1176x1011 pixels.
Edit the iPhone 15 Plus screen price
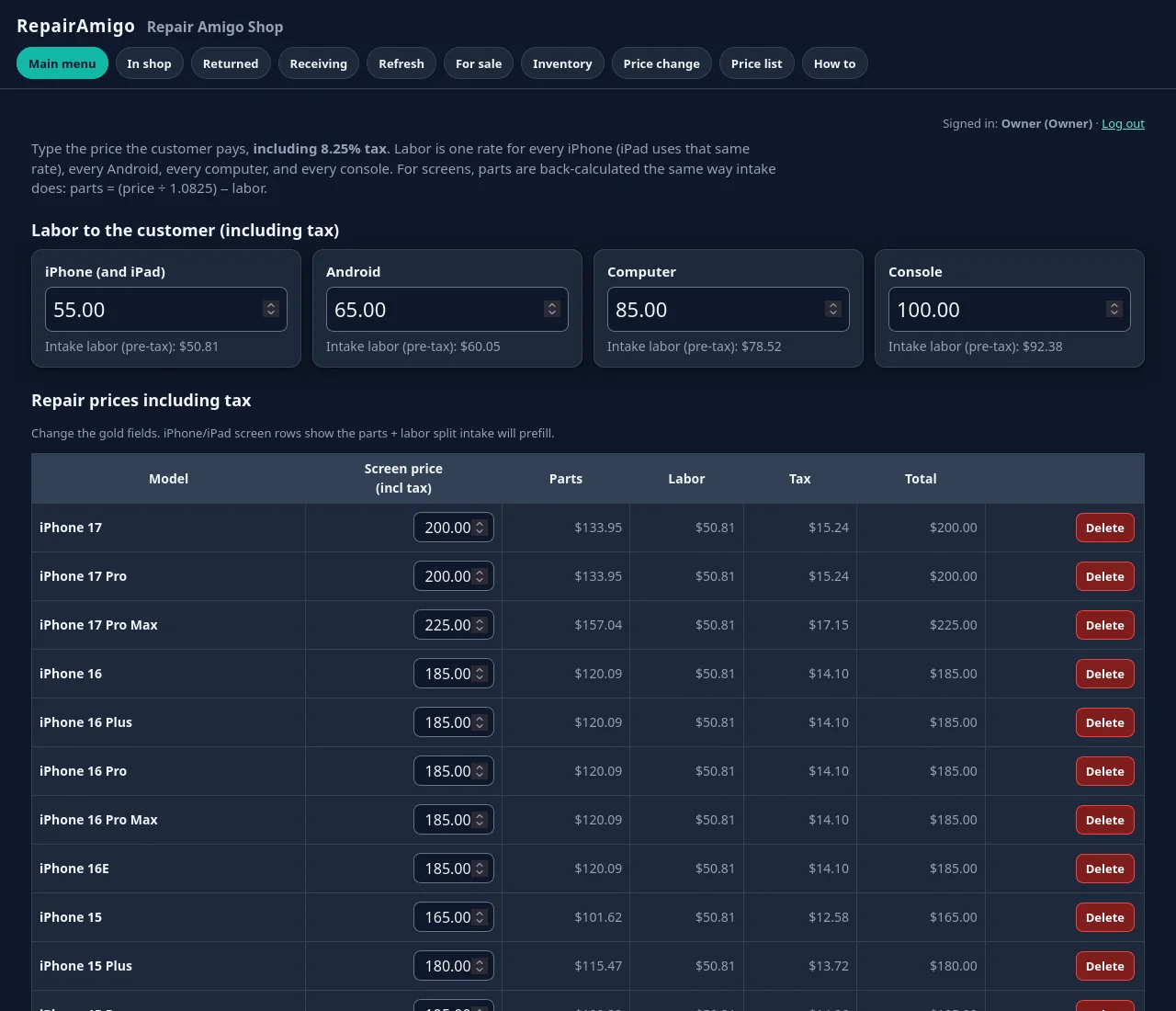tap(454, 966)
